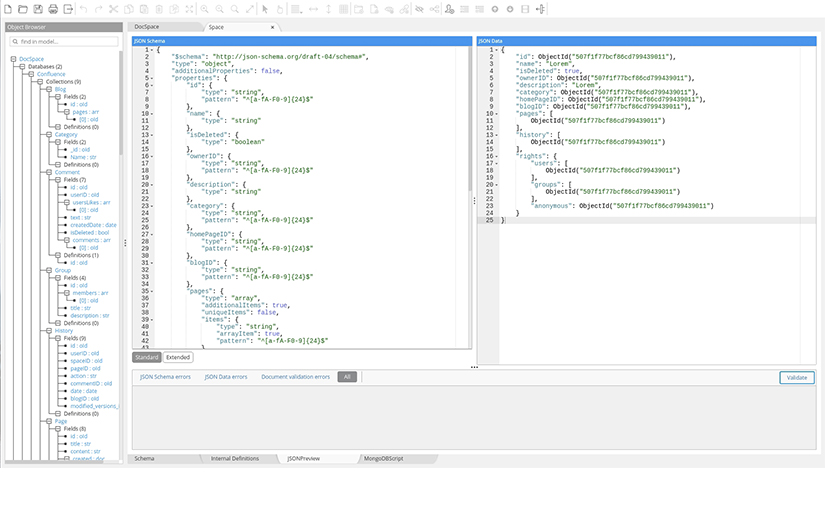Click the Object Browser vertical scrollbar
The height and width of the screenshot is (525, 825).
120,103
